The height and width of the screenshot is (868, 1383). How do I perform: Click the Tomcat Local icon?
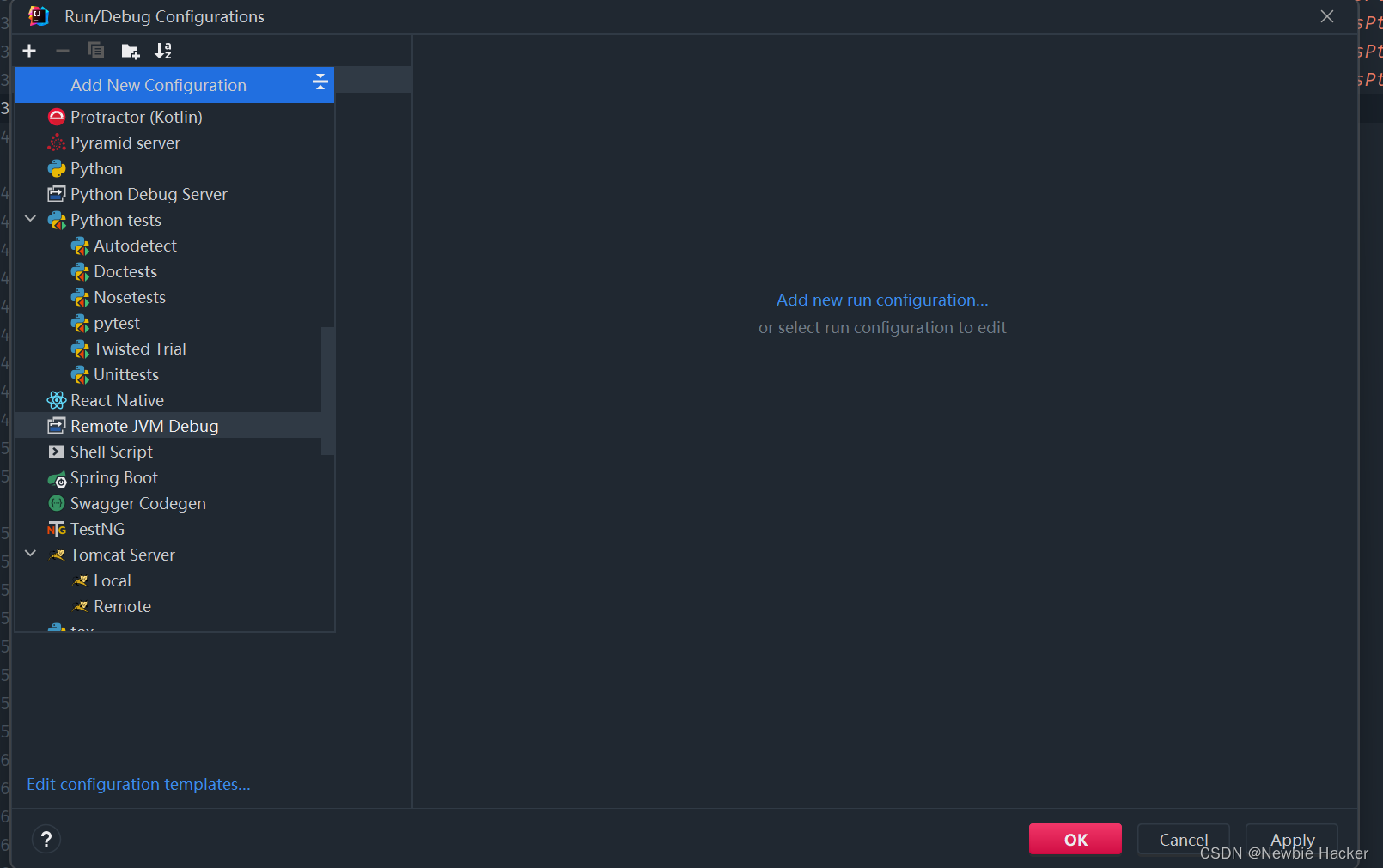(81, 581)
